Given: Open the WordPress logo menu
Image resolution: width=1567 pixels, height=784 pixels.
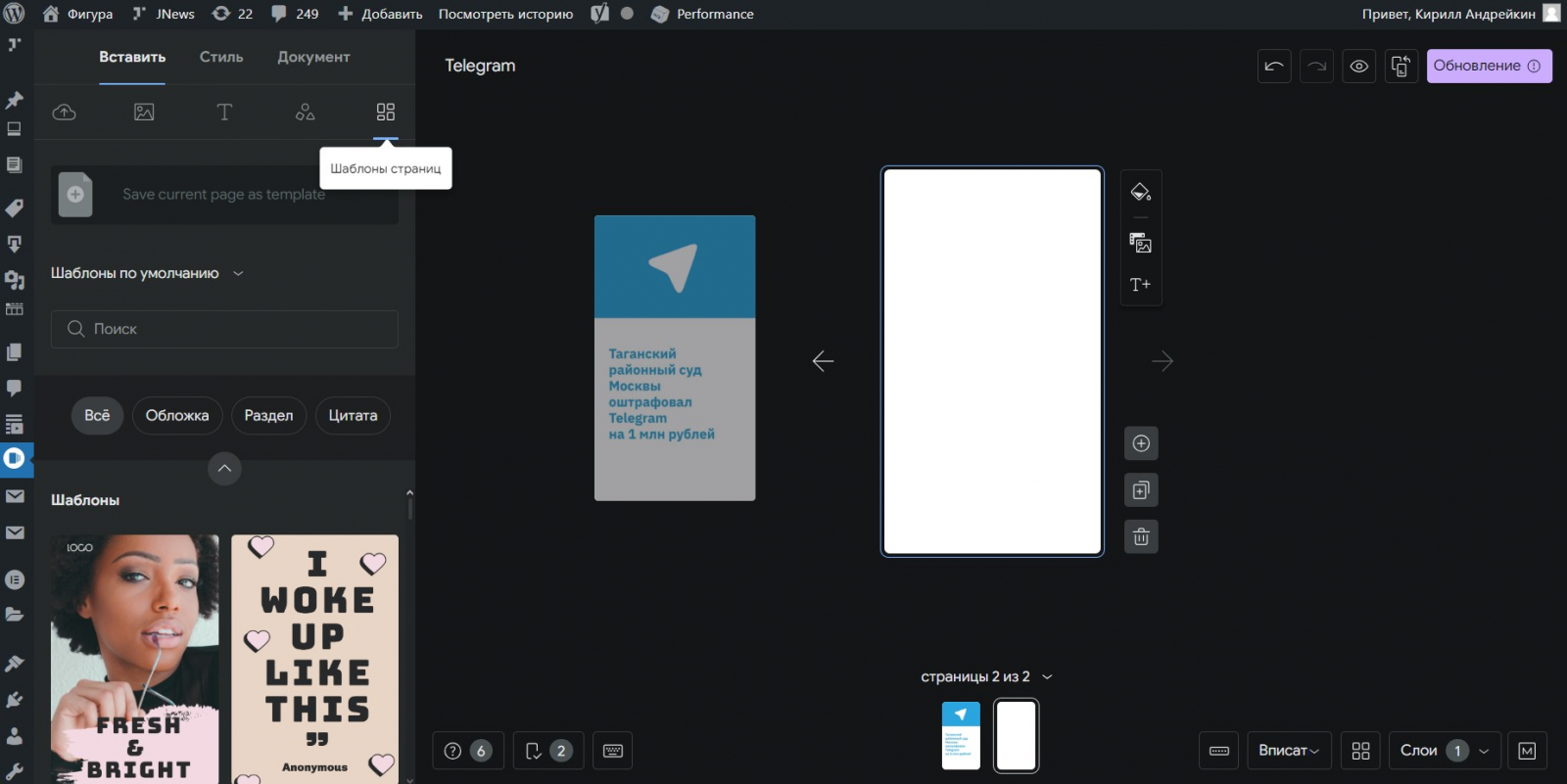Looking at the screenshot, I should (x=15, y=14).
